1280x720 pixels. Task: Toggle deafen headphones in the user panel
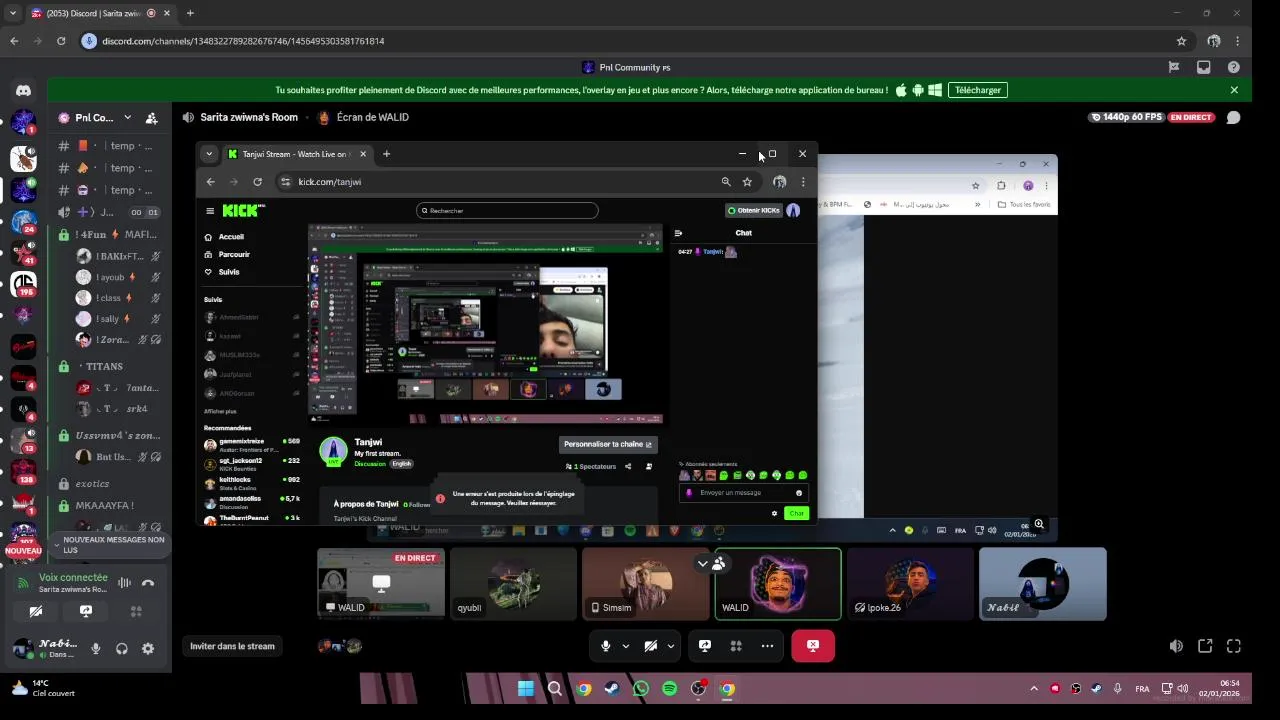(122, 648)
